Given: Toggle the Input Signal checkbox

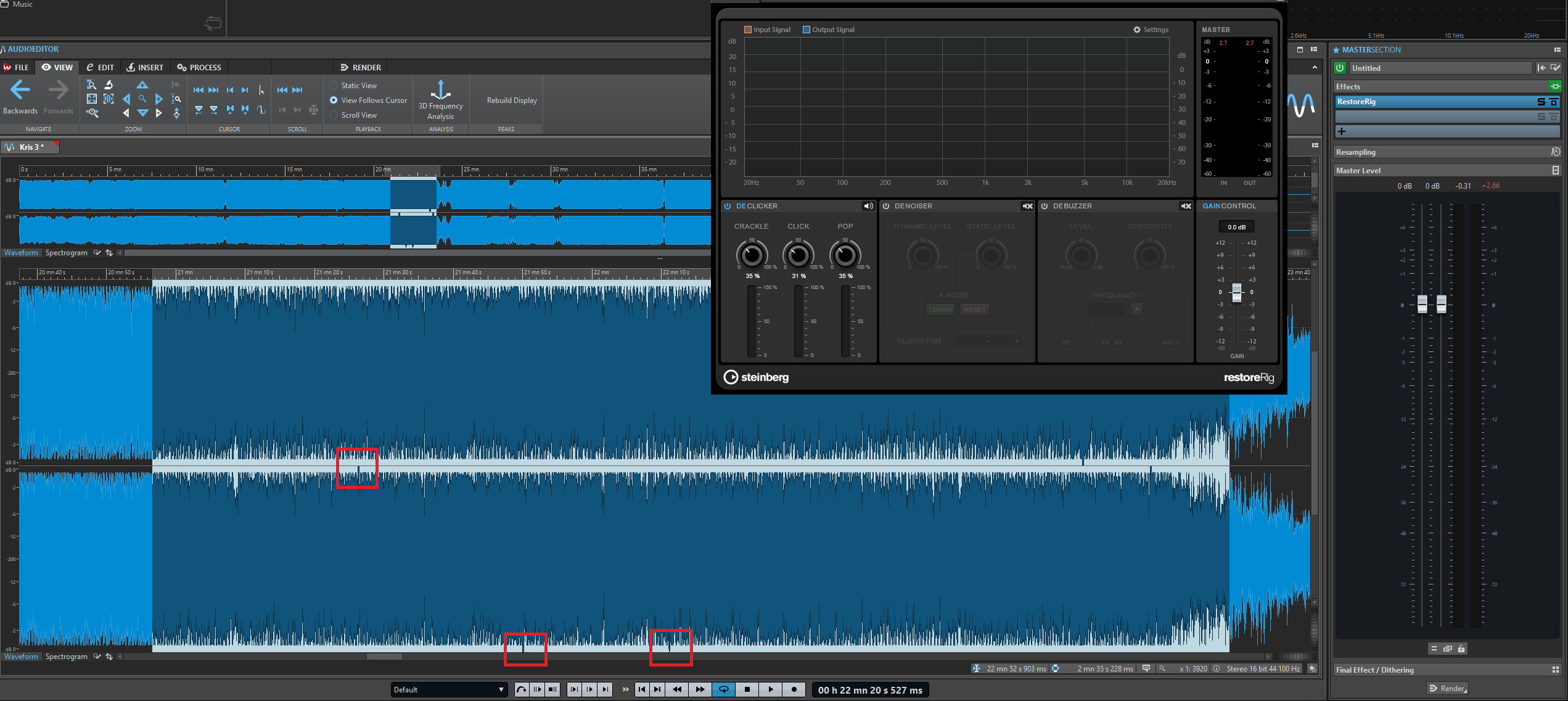Looking at the screenshot, I should point(748,30).
